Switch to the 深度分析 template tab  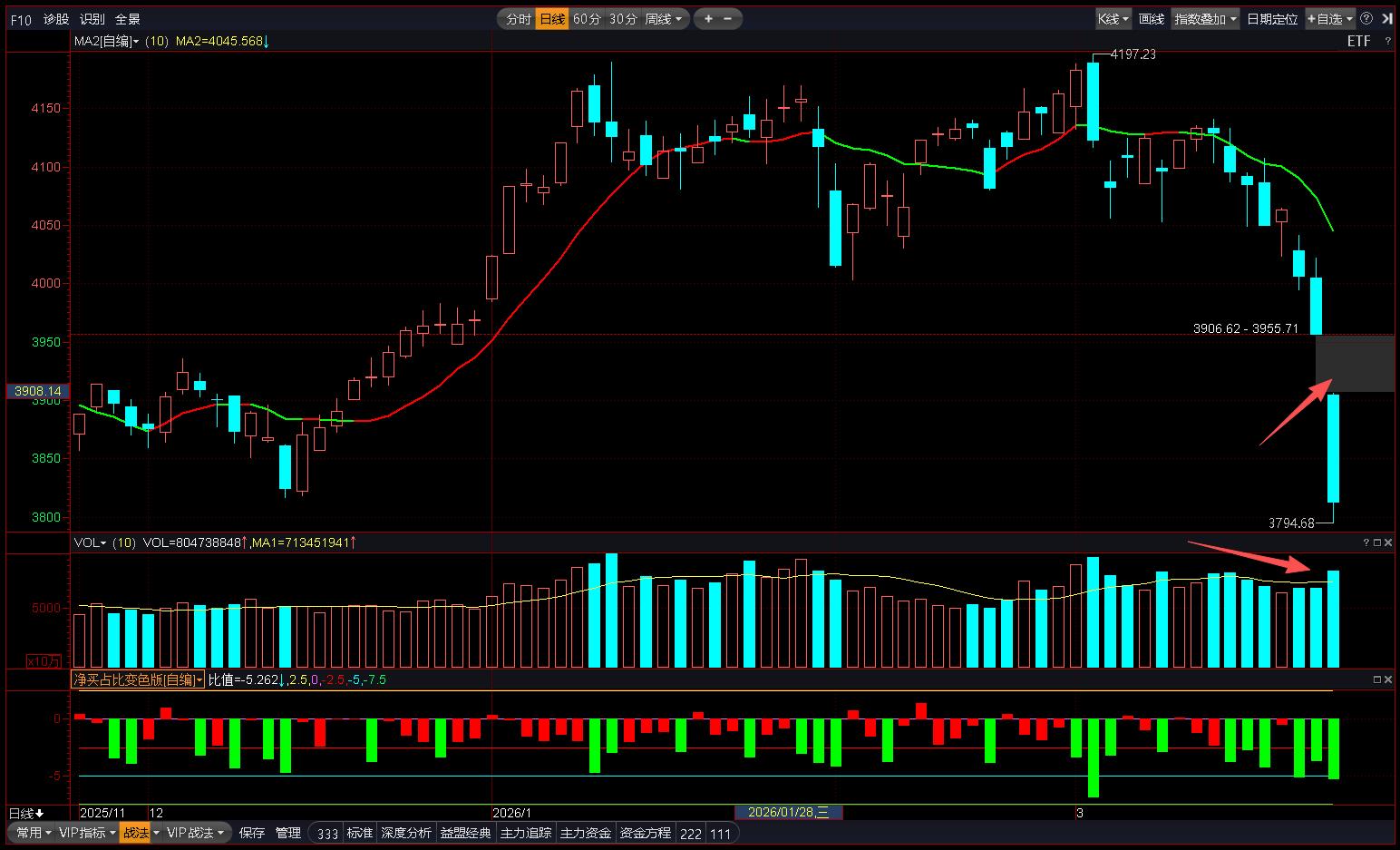coord(406,833)
